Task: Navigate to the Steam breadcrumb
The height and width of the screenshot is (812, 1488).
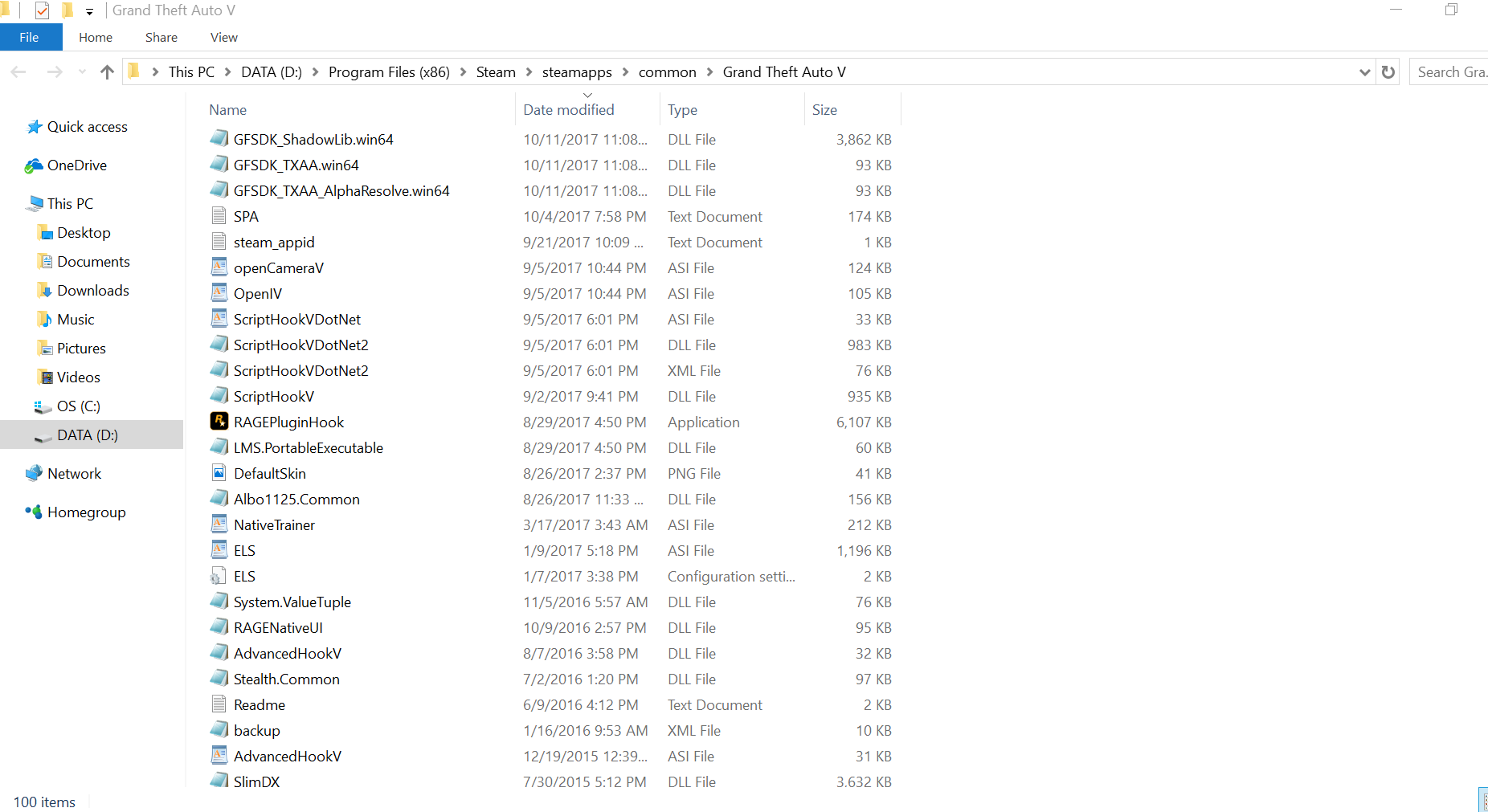Action: pyautogui.click(x=496, y=72)
